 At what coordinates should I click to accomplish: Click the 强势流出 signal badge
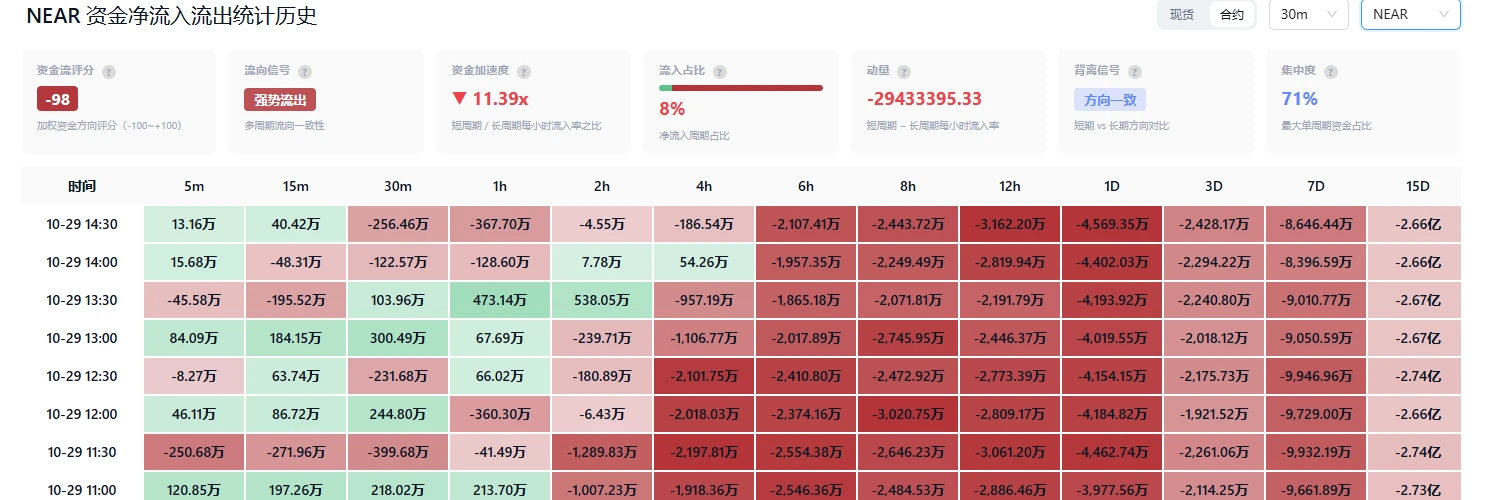(x=280, y=99)
